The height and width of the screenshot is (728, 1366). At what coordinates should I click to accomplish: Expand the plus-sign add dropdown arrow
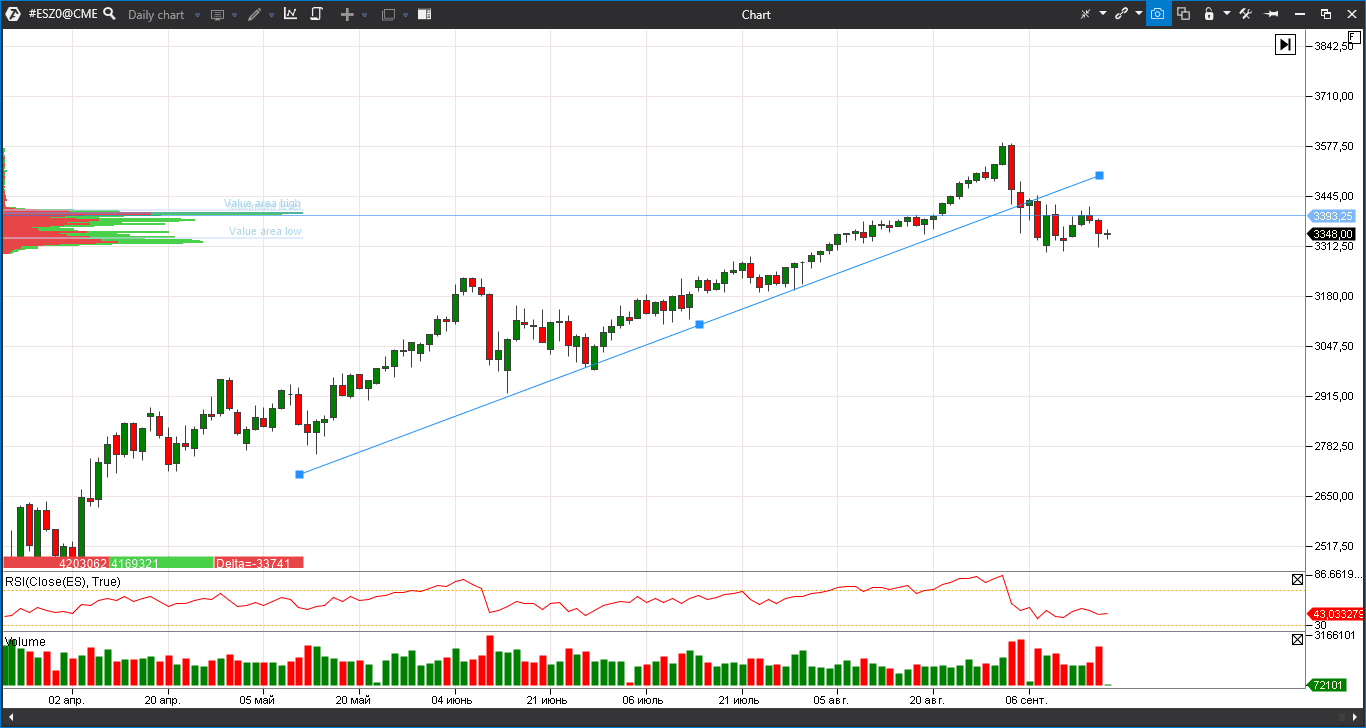tap(364, 15)
